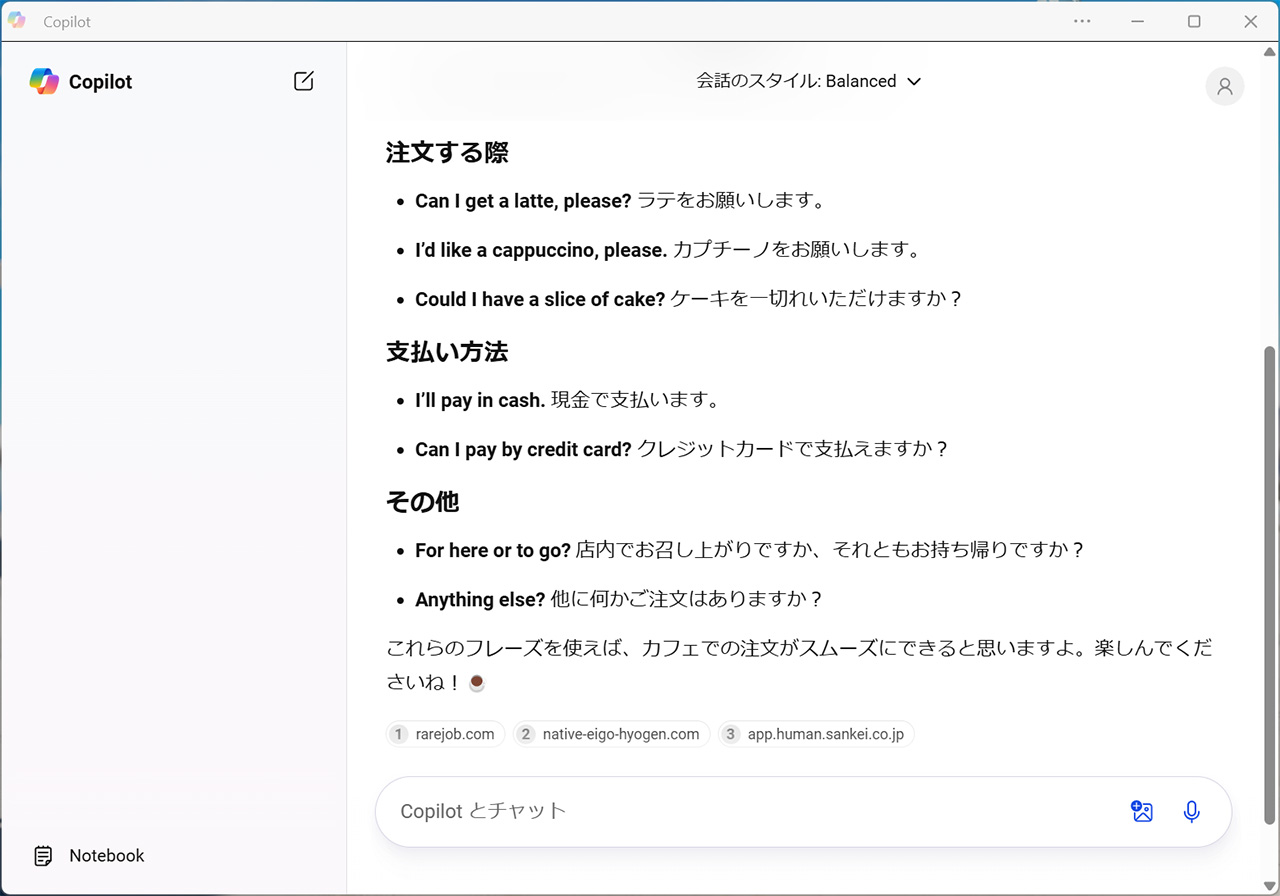This screenshot has width=1280, height=896.
Task: Click the Copilot app icon in title bar
Action: tap(17, 21)
